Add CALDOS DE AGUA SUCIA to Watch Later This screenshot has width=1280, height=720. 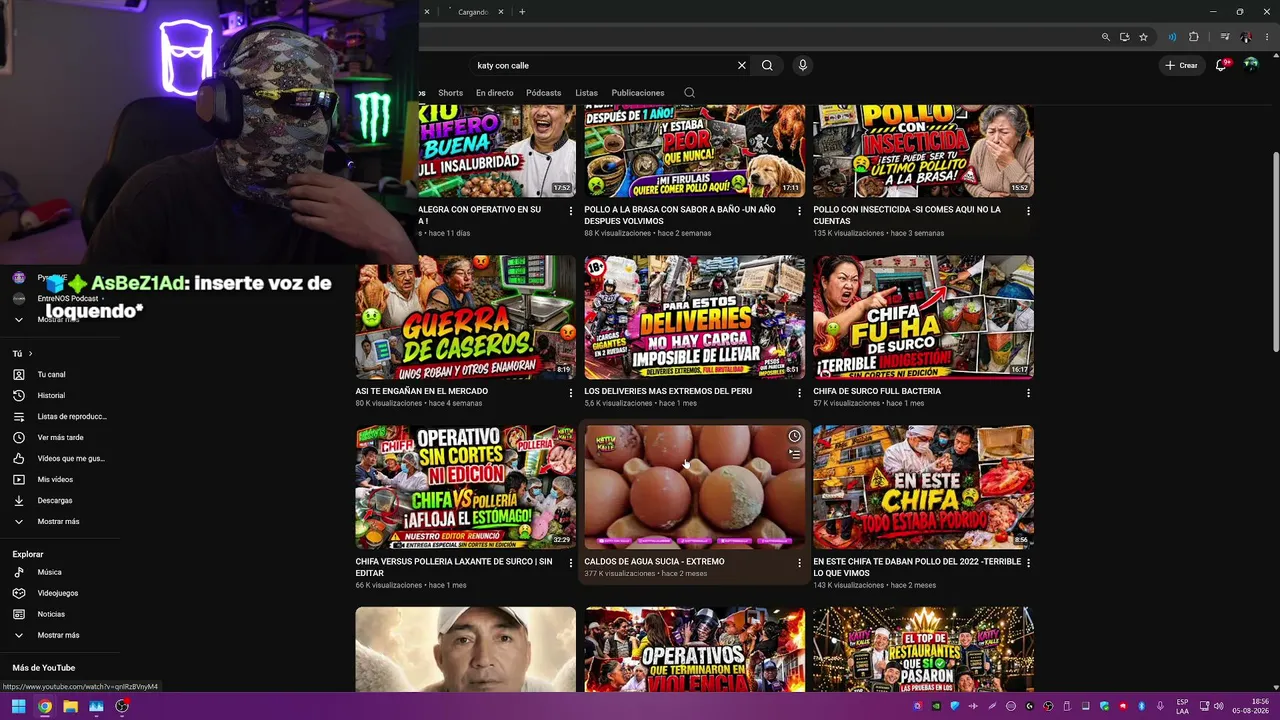[x=794, y=436]
